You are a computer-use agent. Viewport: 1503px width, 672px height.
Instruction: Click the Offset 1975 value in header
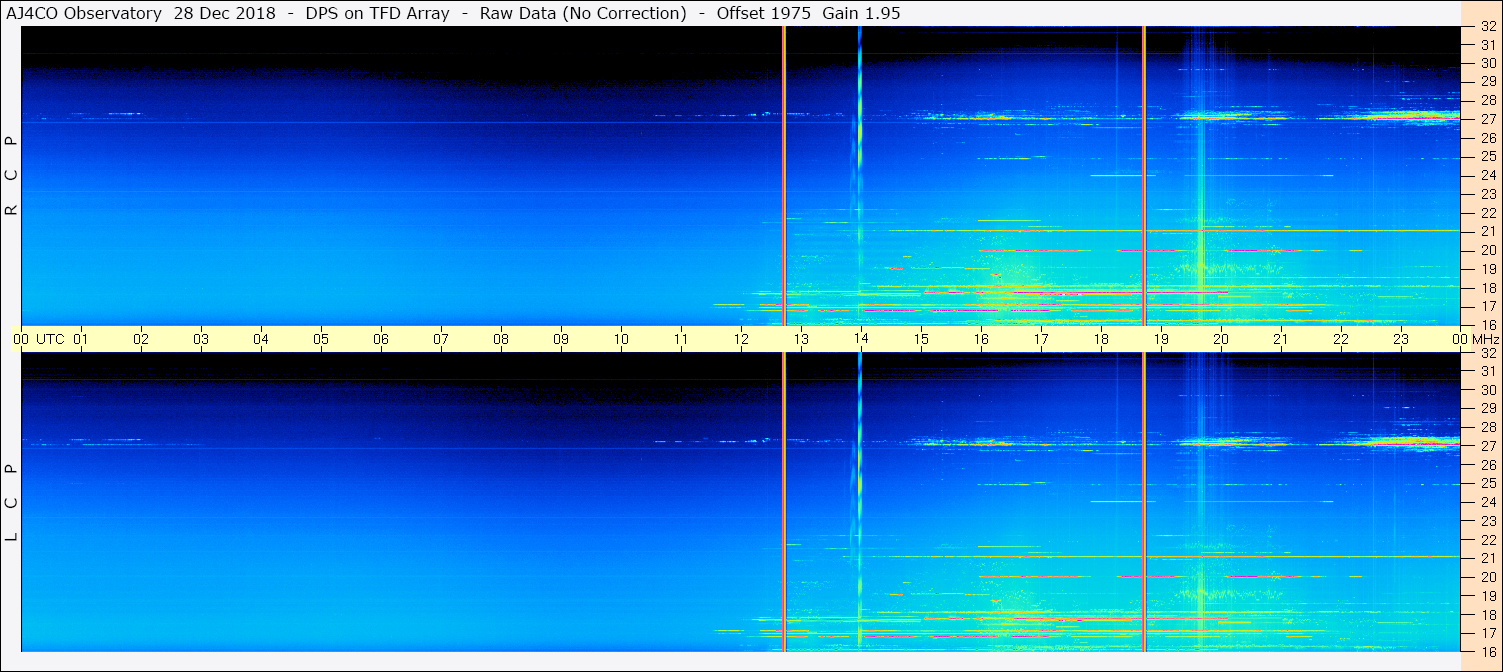pos(763,13)
